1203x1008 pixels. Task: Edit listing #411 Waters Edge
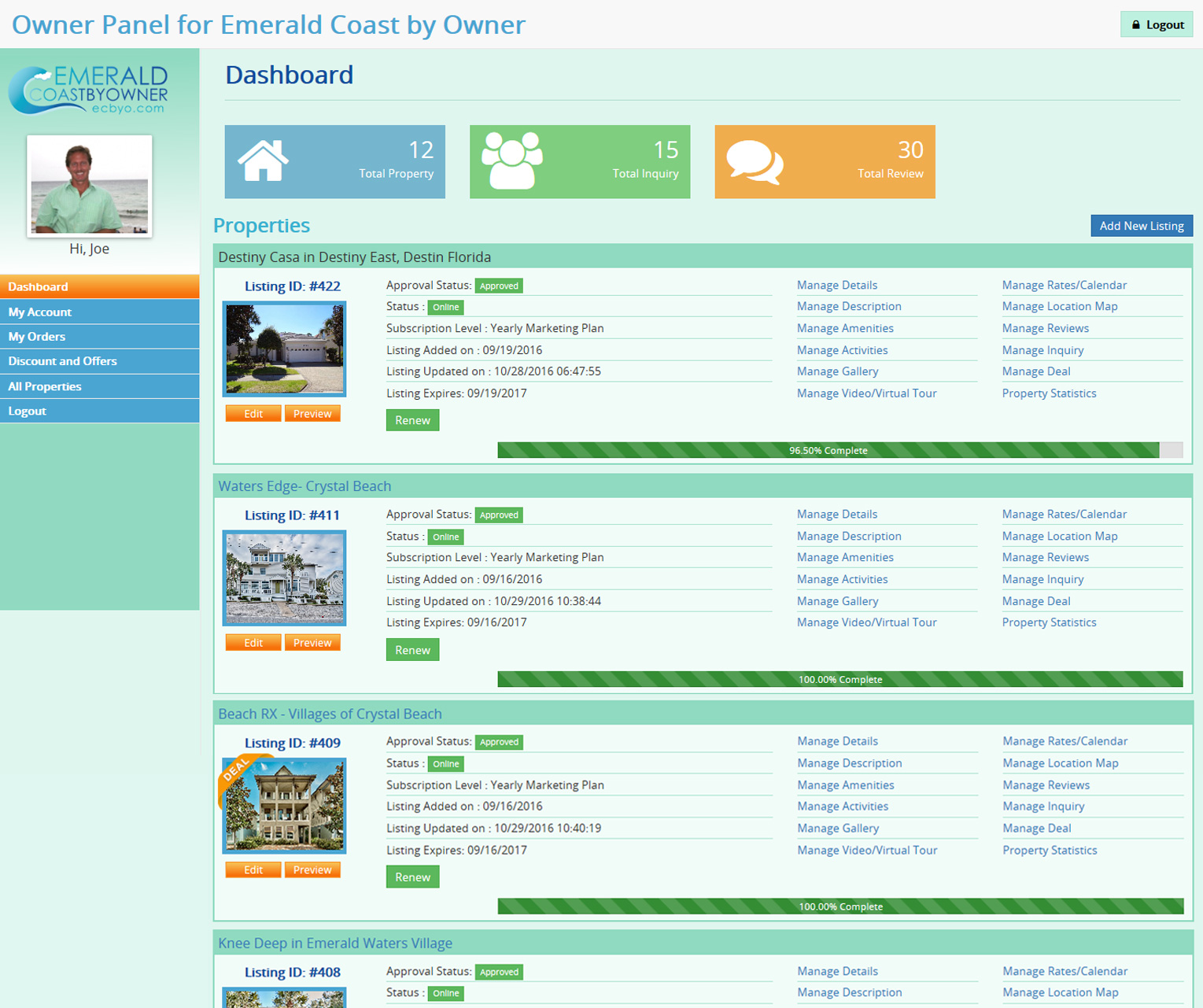click(253, 643)
